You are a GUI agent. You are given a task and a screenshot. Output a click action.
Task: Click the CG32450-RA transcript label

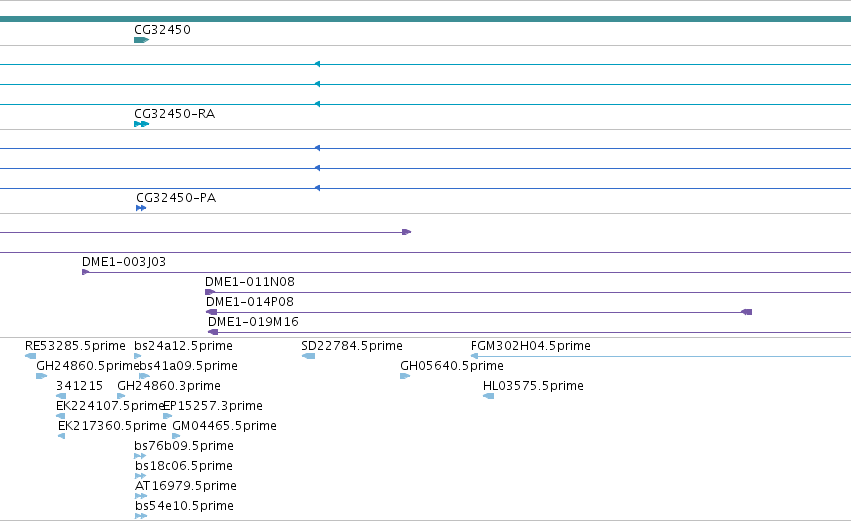[x=174, y=114]
